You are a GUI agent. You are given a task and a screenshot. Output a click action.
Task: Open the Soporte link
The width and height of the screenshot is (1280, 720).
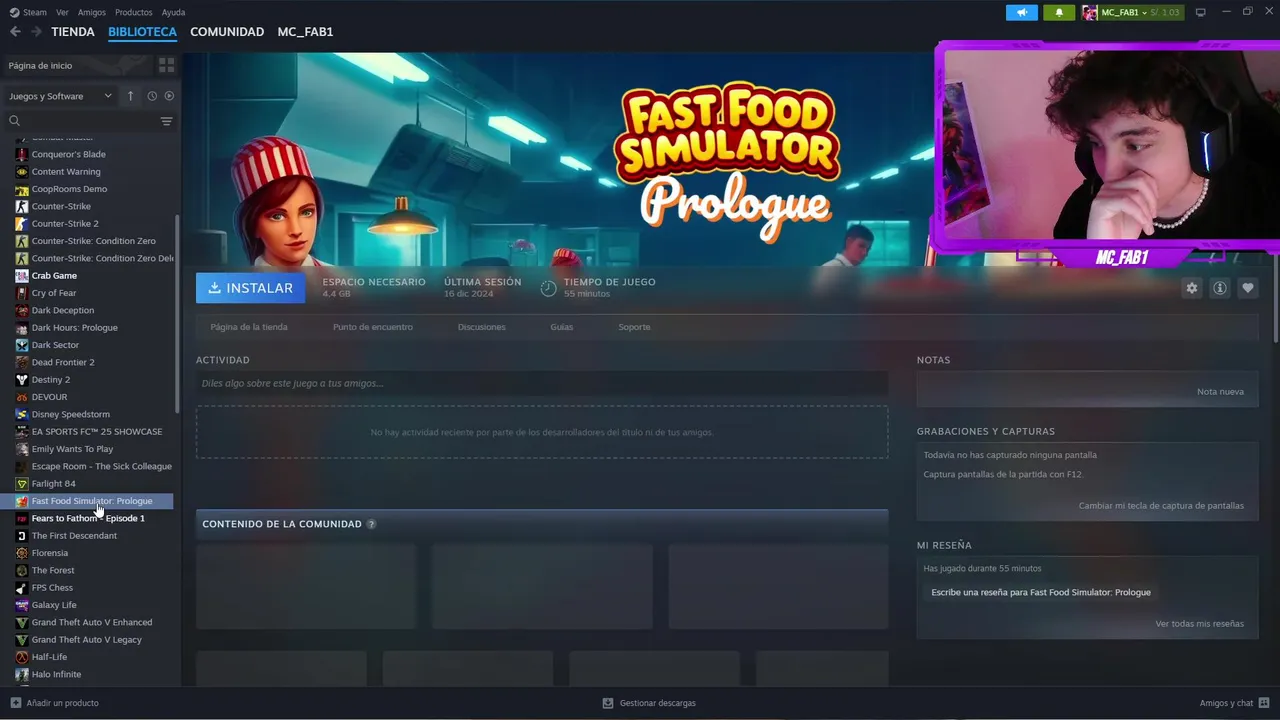(634, 327)
